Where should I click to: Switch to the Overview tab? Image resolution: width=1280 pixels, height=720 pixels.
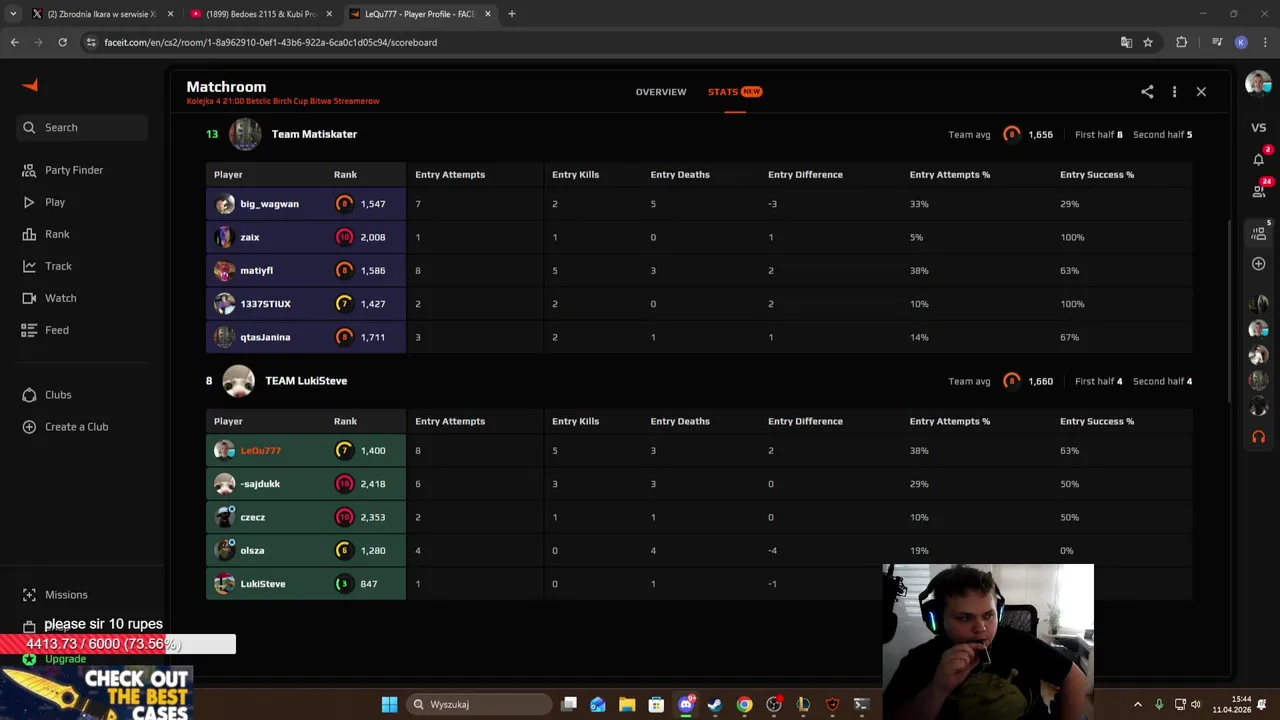coord(661,92)
